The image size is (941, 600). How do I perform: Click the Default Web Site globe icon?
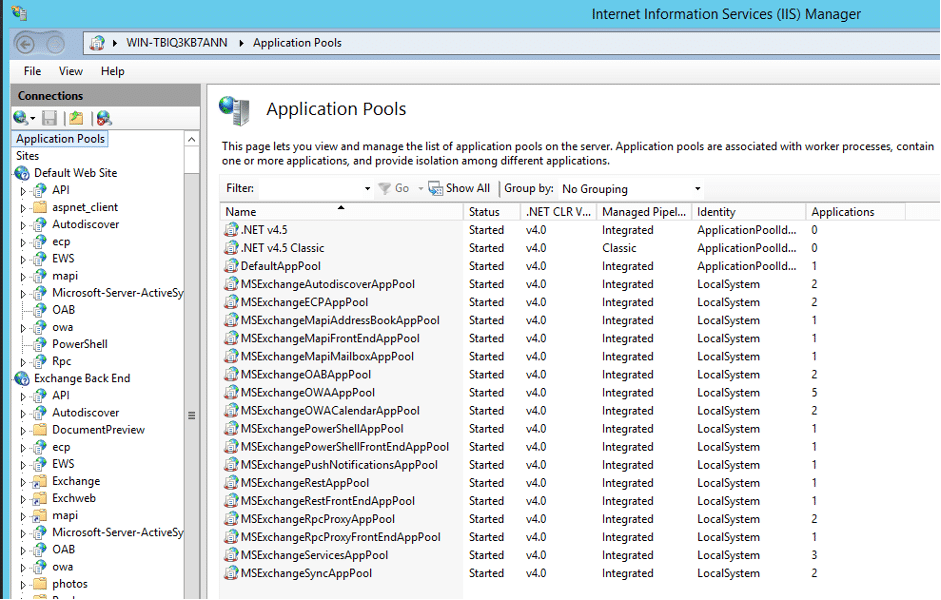22,173
